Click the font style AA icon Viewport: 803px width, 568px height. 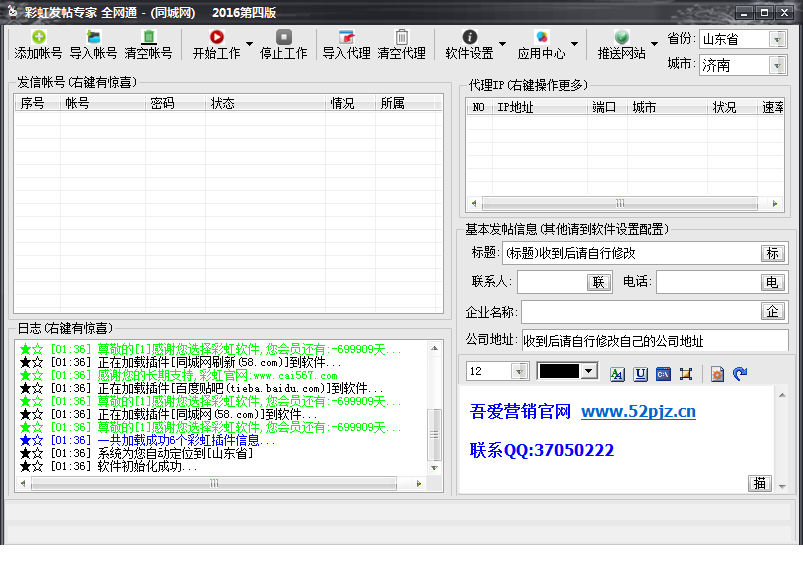[x=617, y=374]
